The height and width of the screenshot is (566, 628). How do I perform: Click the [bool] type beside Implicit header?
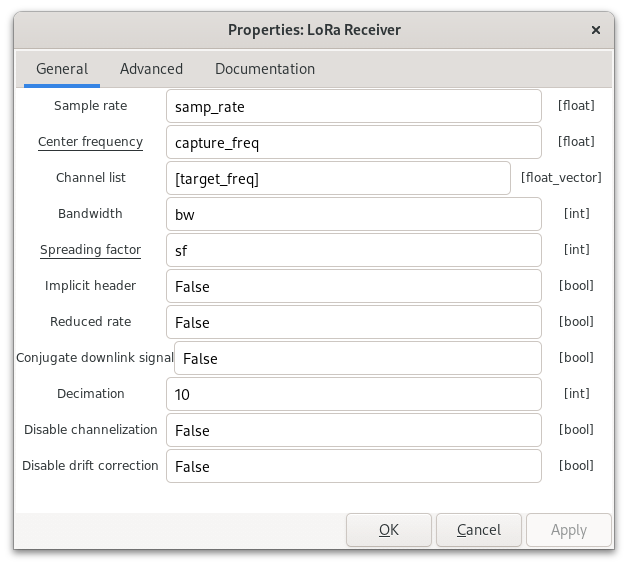pos(576,286)
